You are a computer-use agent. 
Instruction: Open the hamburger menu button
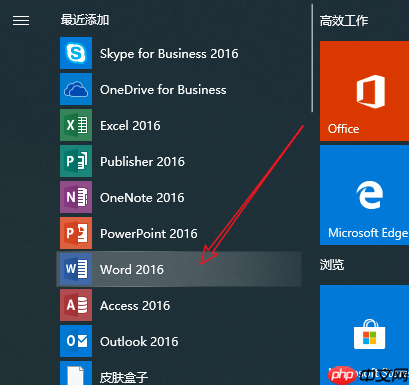click(x=21, y=21)
